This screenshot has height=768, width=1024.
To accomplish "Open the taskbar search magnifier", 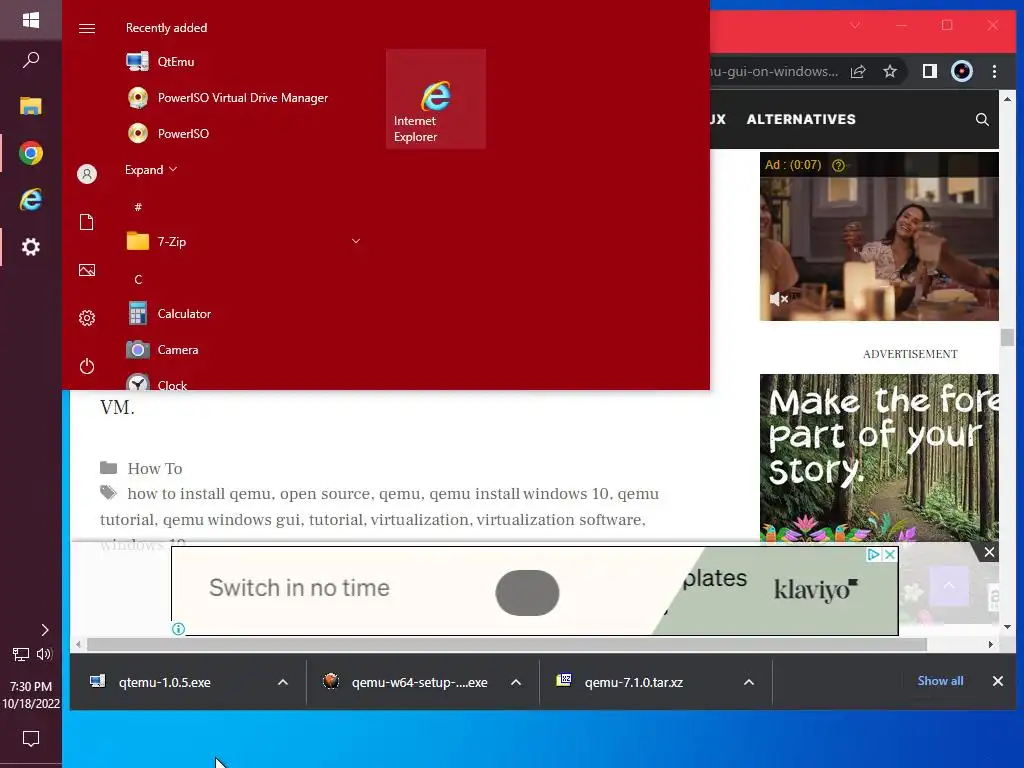I will coord(31,60).
